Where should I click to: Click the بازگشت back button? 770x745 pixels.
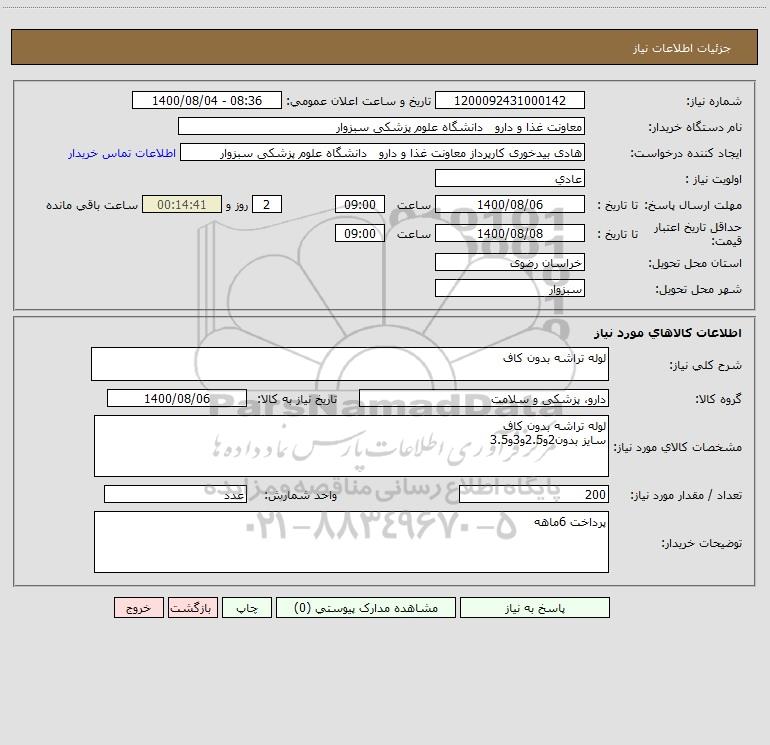192,607
